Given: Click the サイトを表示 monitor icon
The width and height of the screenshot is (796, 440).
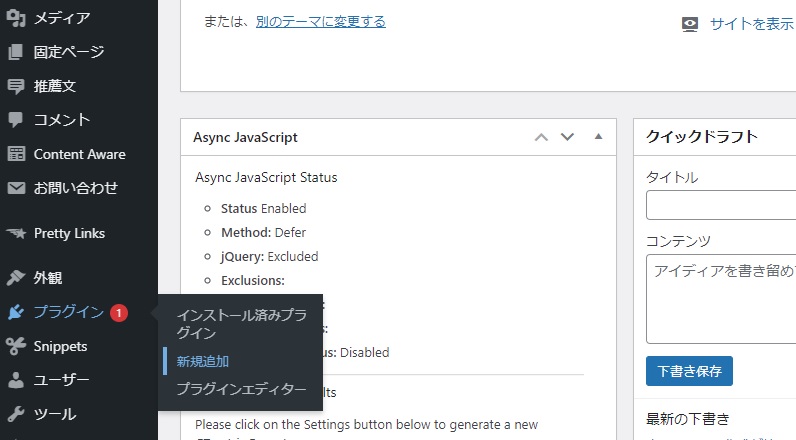Looking at the screenshot, I should pos(690,24).
